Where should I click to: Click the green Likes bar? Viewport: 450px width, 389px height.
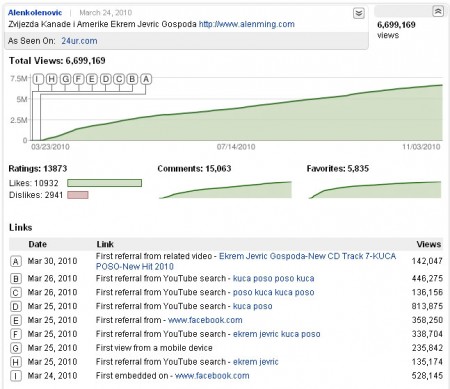coord(105,183)
